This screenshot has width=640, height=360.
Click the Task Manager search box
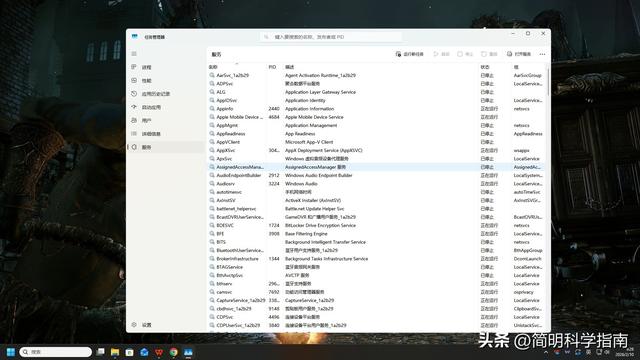331,37
